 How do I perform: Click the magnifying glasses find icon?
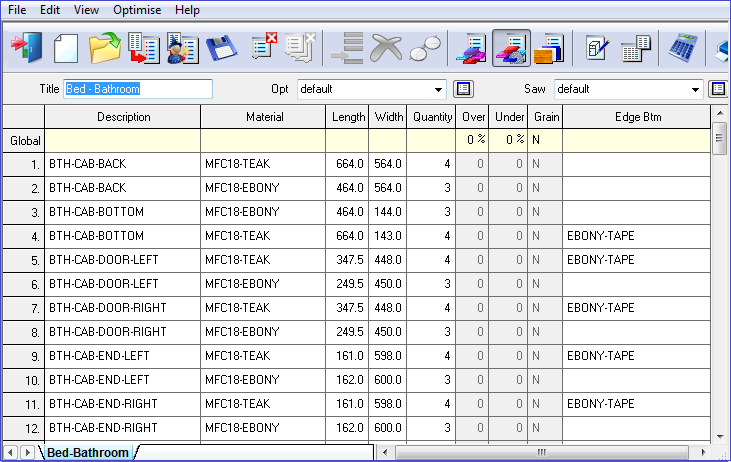tap(425, 48)
